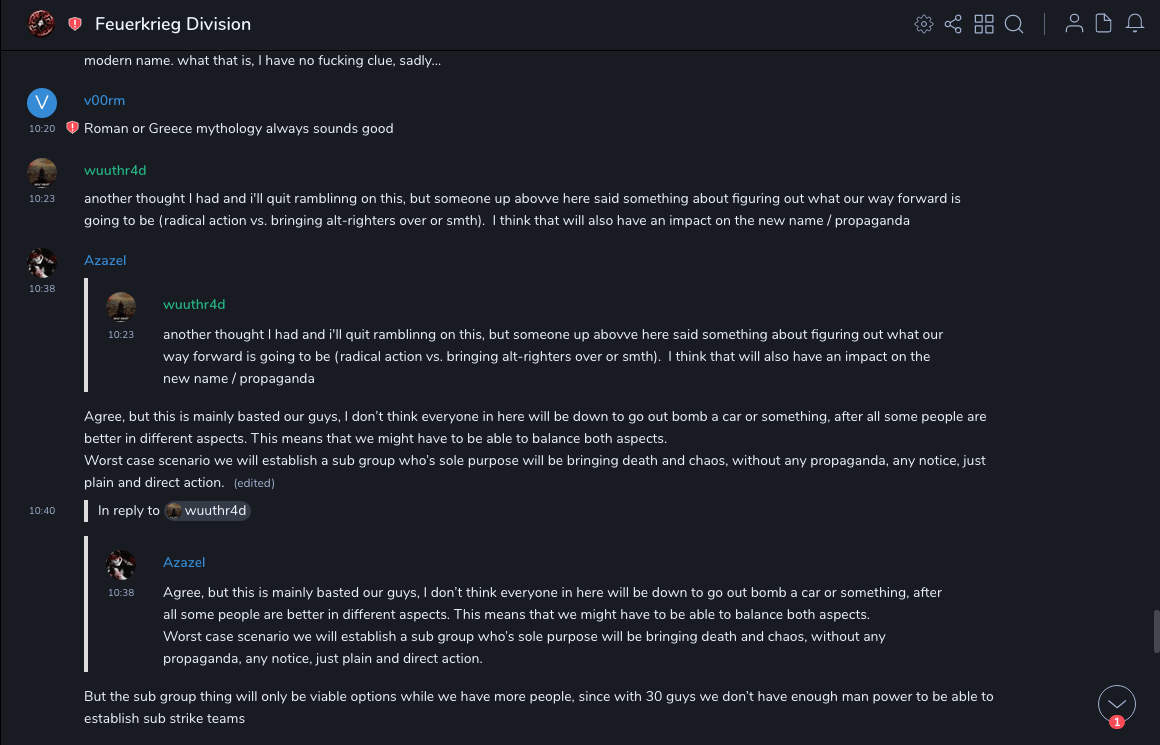Open room settings gear icon
The image size is (1160, 745).
pyautogui.click(x=924, y=24)
